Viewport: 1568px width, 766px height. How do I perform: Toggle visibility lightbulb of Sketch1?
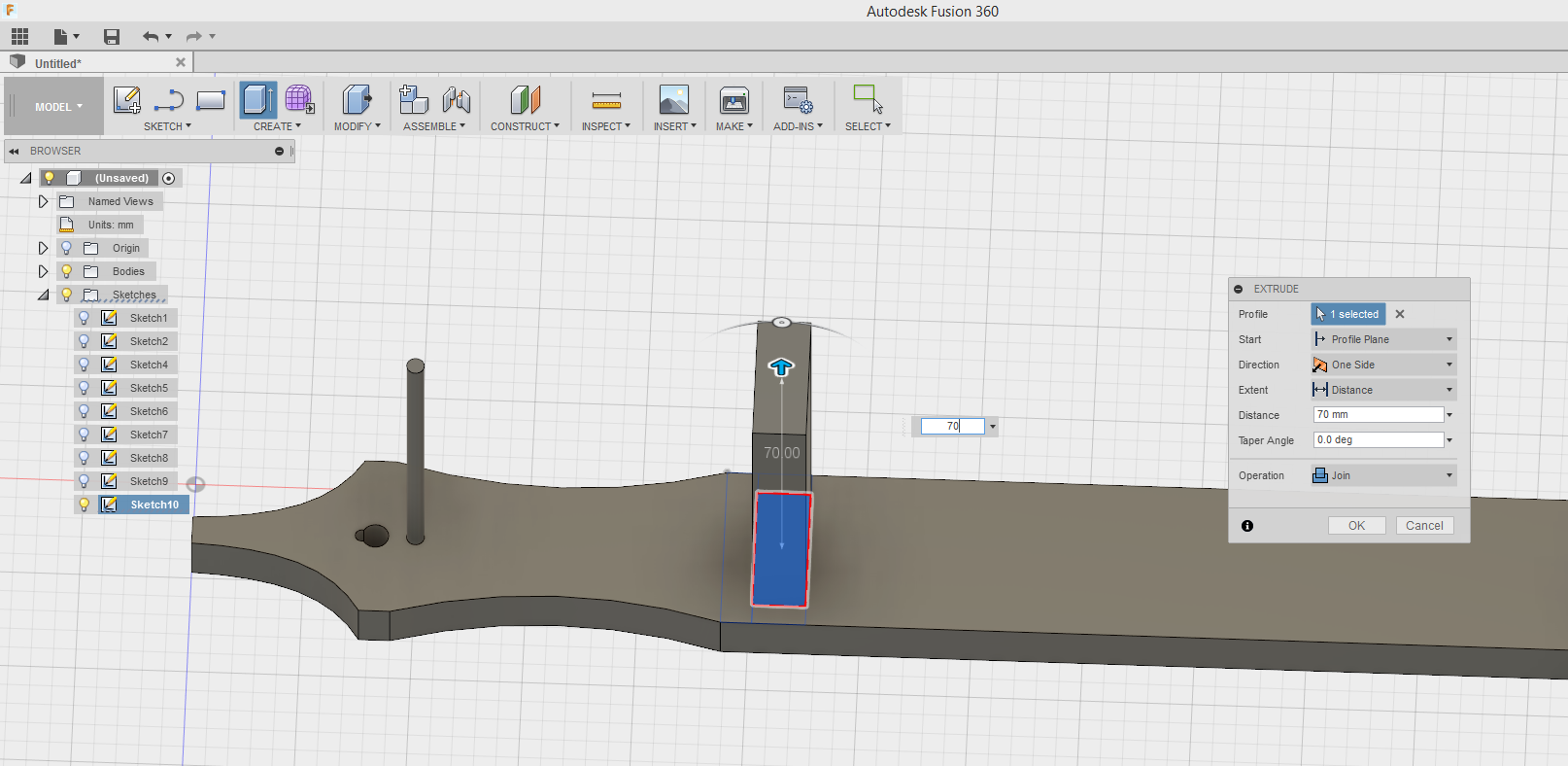point(84,318)
